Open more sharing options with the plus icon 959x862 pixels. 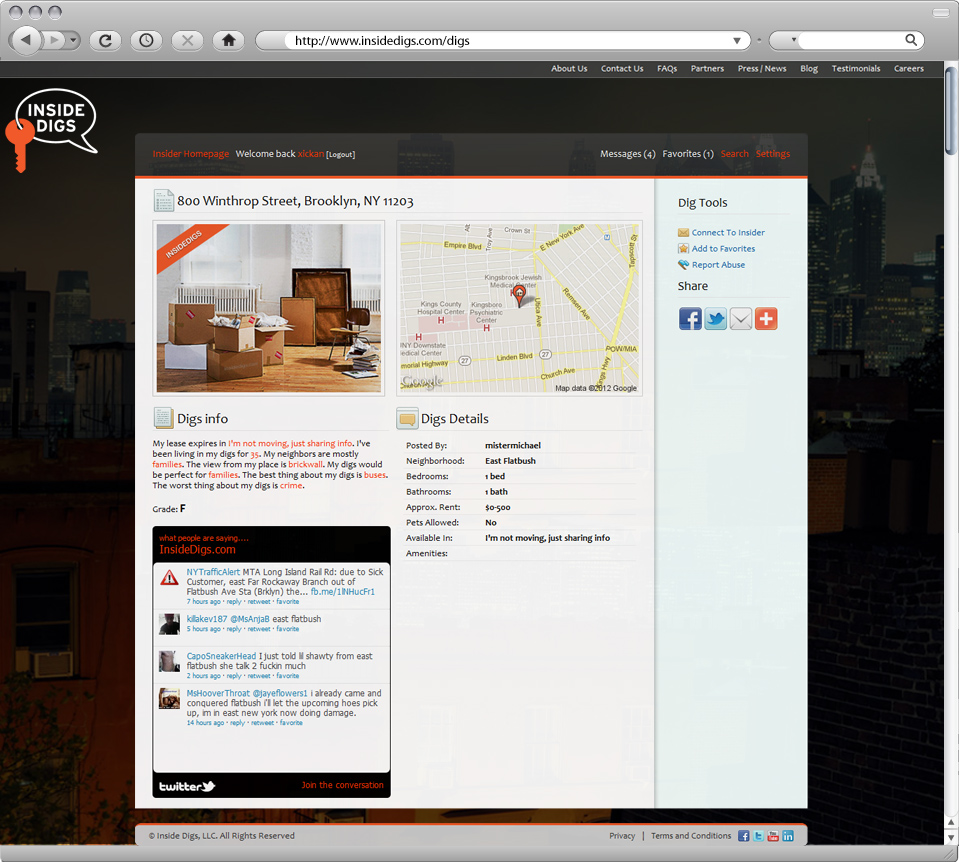coord(766,319)
